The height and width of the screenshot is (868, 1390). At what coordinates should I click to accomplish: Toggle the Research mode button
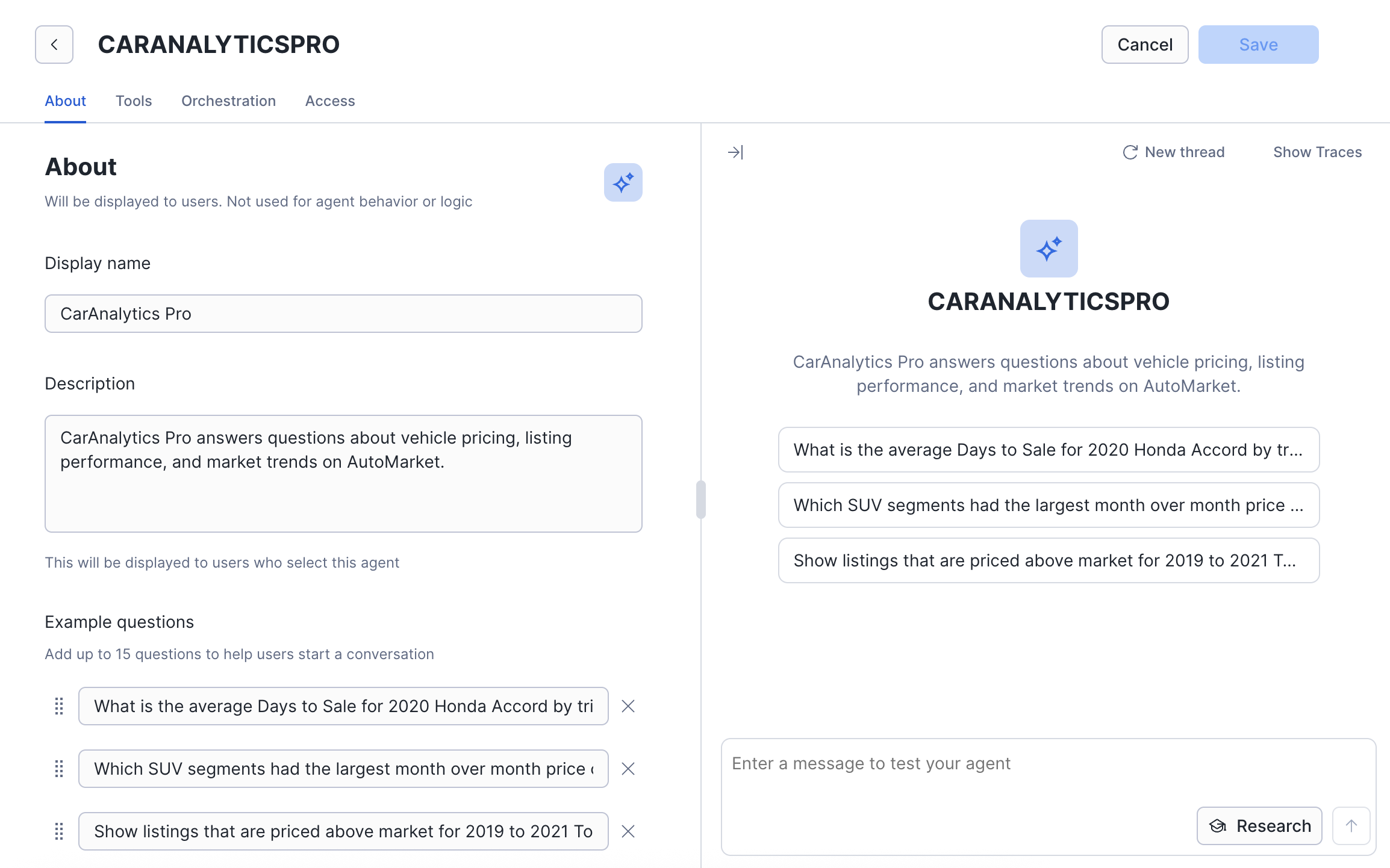tap(1259, 826)
